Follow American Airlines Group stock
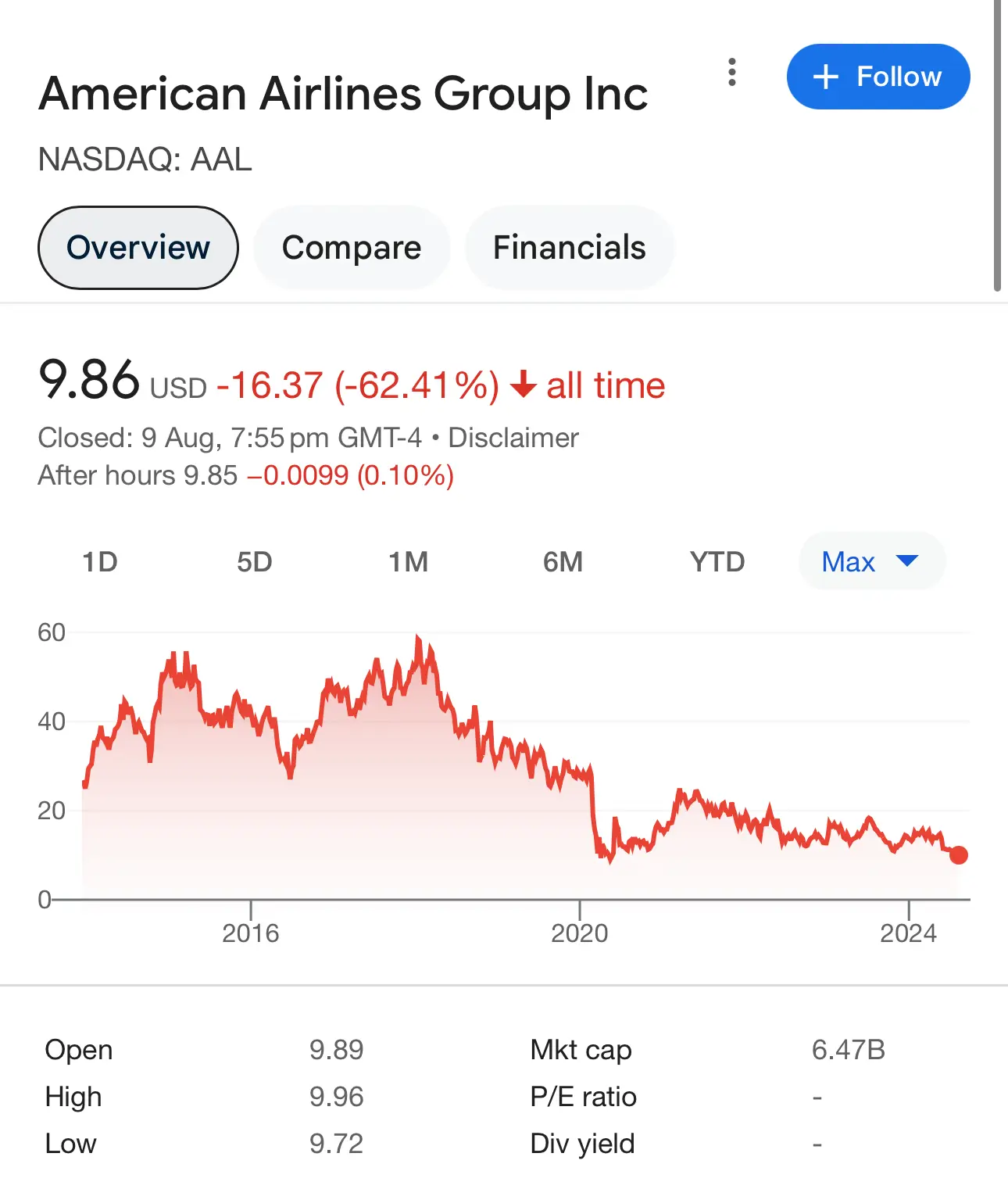Viewport: 1008px width, 1189px height. pyautogui.click(x=878, y=77)
